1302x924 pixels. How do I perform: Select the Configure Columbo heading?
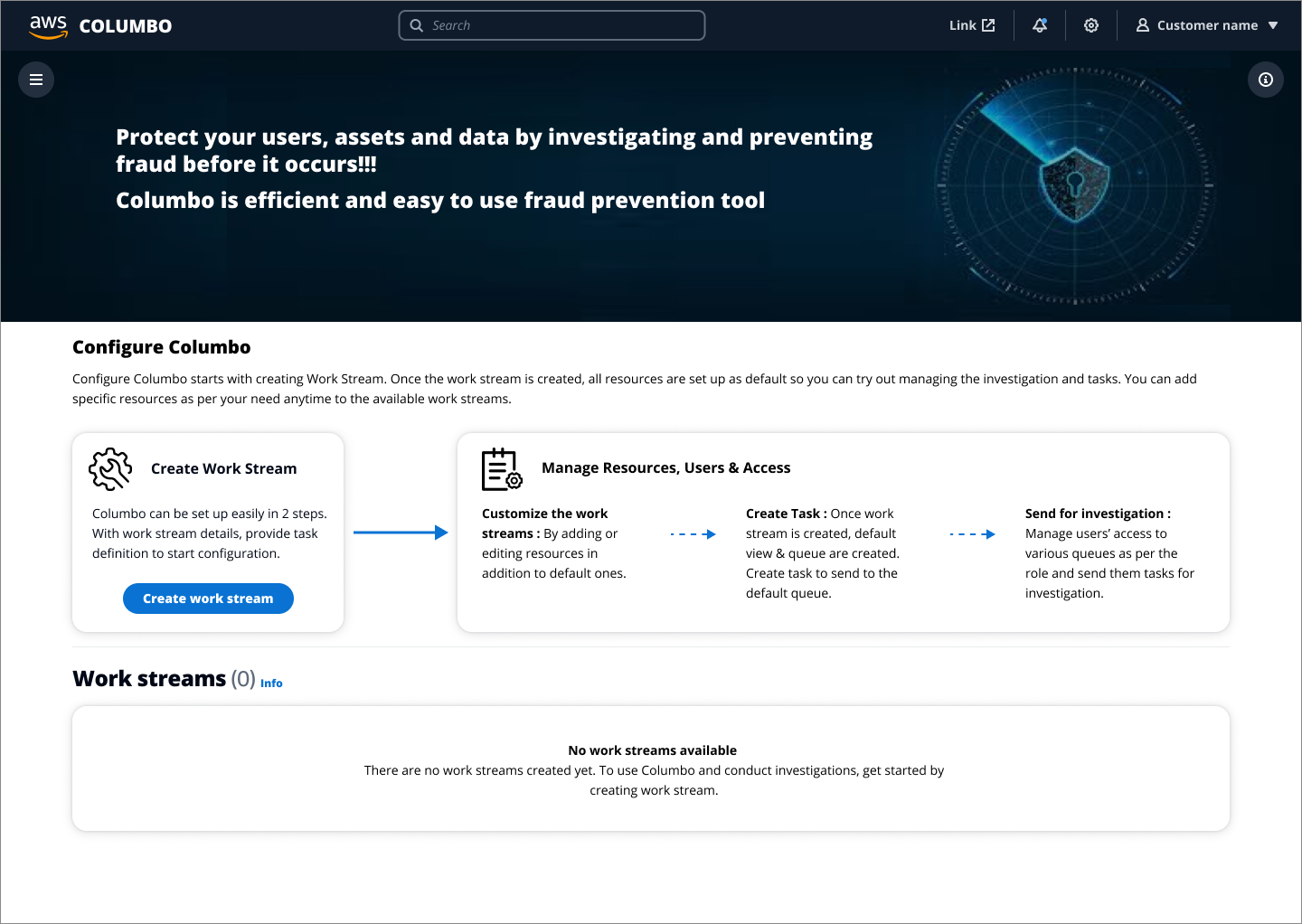[x=162, y=347]
